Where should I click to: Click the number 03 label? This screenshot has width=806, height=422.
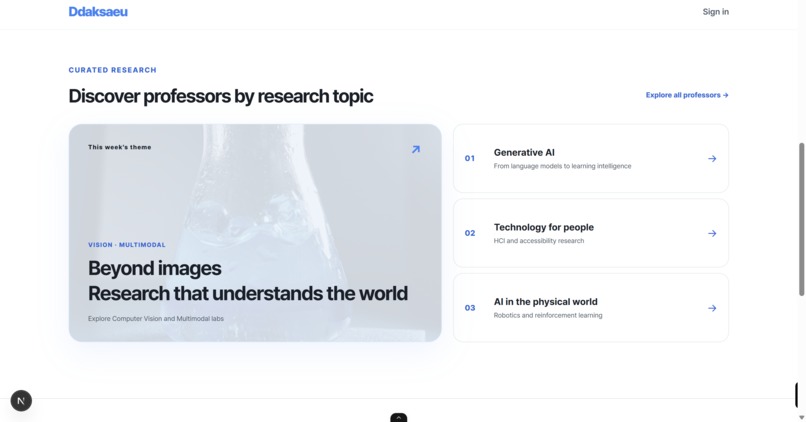(470, 308)
